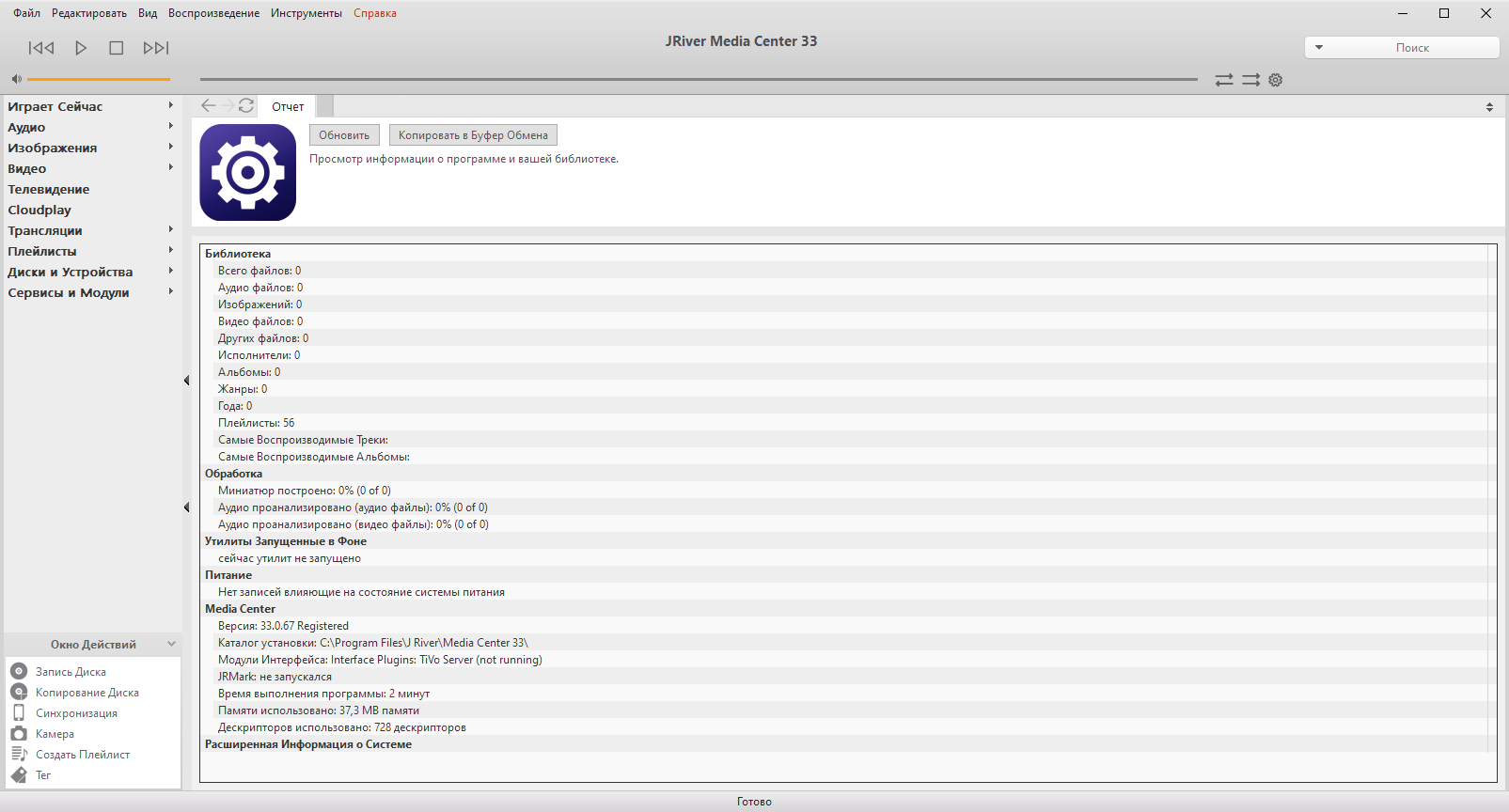Click Синхронизация handheld sync icon
Image resolution: width=1509 pixels, height=812 pixels.
(x=19, y=712)
